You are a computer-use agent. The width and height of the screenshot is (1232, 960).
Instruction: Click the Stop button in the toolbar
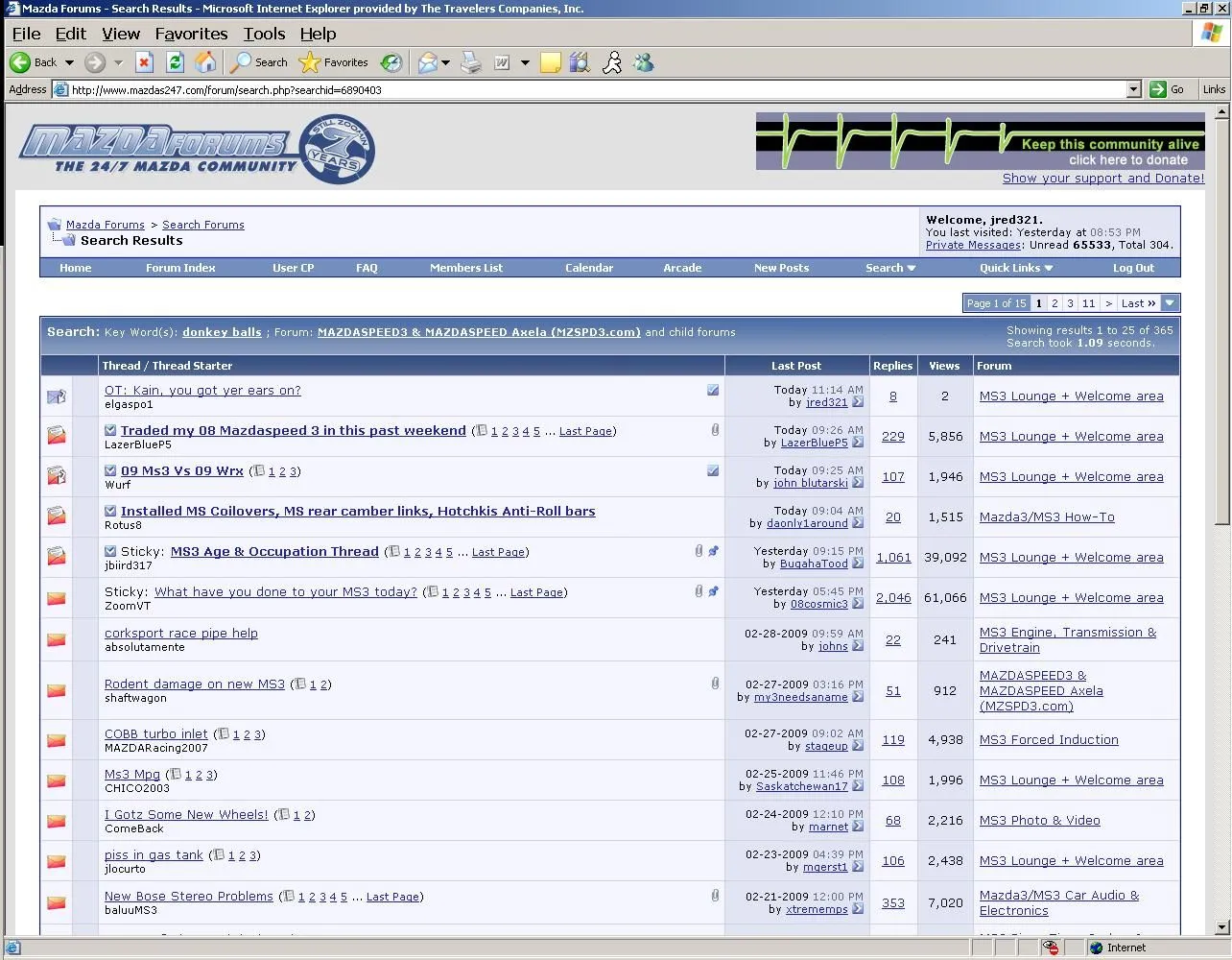click(144, 63)
